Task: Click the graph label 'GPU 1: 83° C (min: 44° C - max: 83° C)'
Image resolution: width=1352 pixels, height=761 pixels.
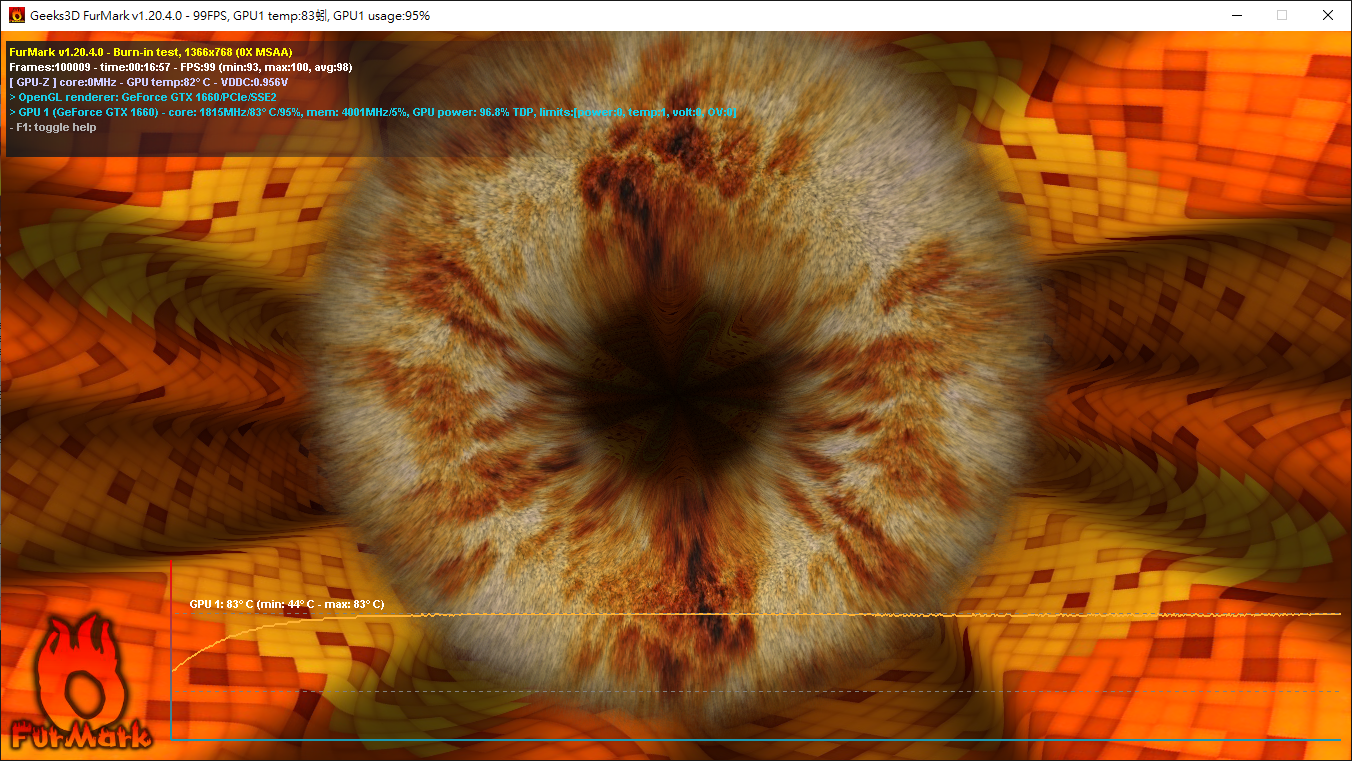Action: (x=287, y=604)
